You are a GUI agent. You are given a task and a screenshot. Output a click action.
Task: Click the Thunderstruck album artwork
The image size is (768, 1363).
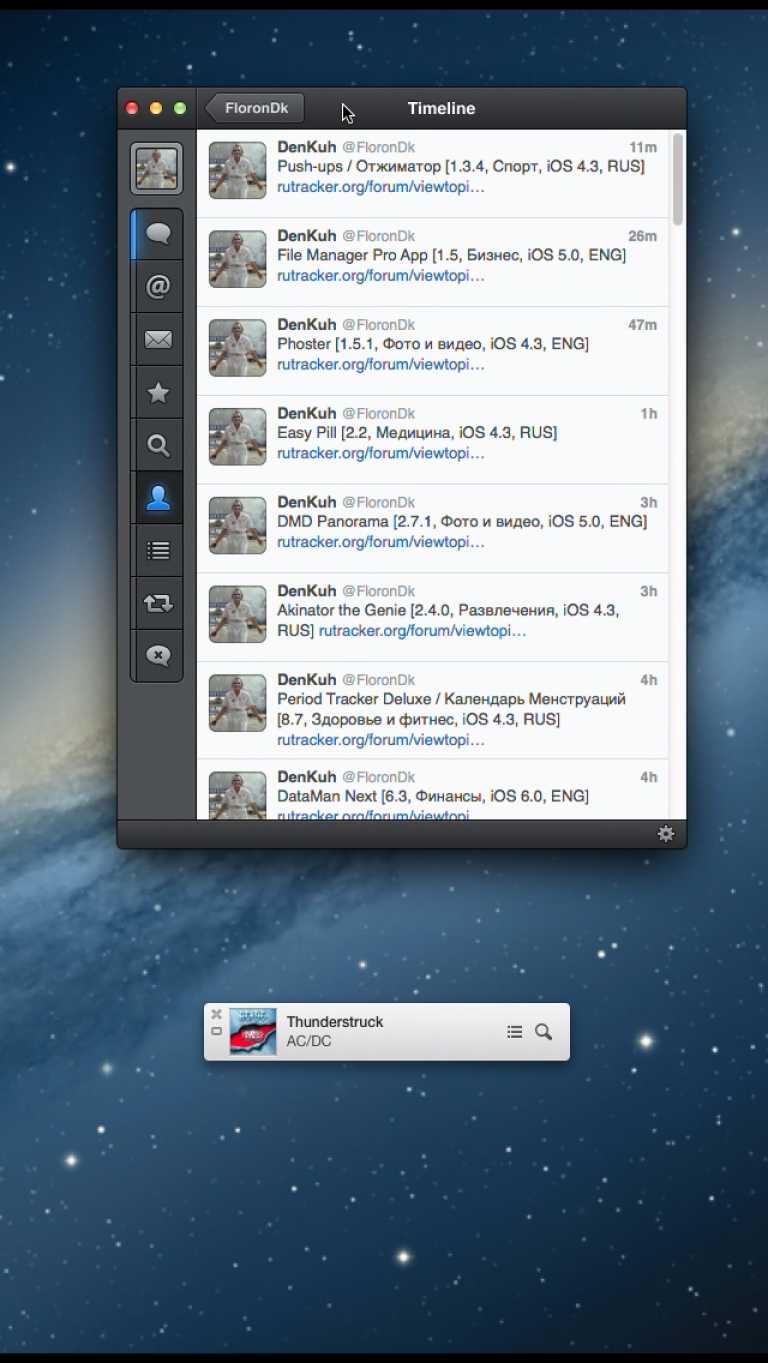pos(253,1032)
